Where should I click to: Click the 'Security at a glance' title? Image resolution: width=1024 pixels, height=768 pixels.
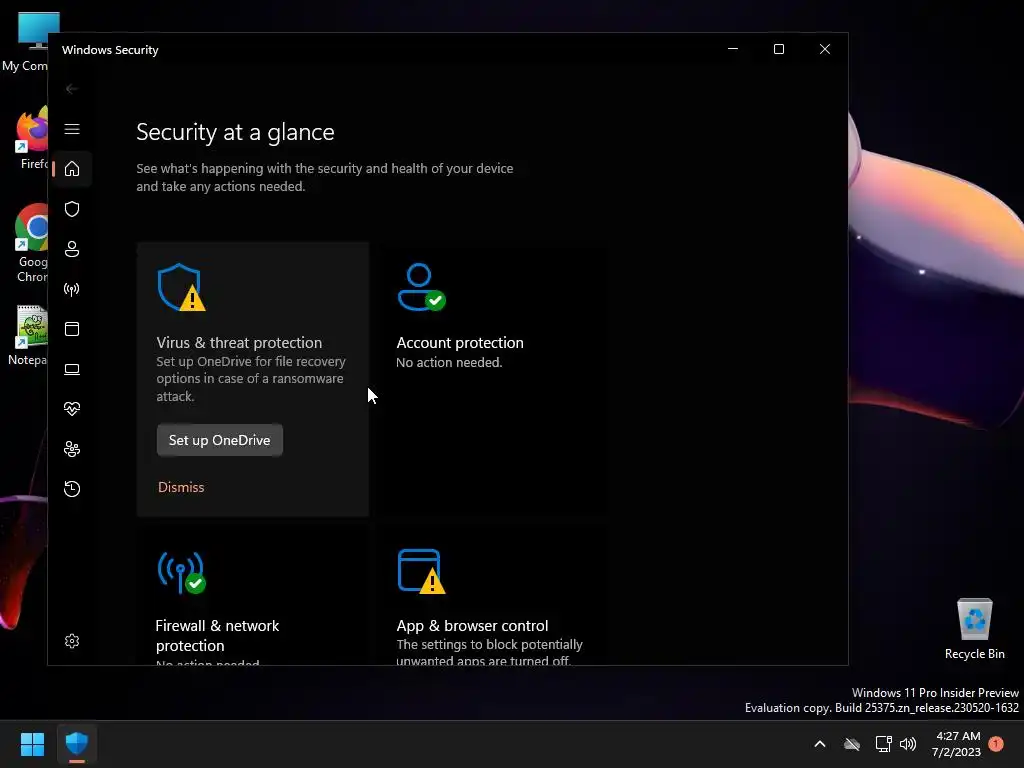click(x=235, y=133)
